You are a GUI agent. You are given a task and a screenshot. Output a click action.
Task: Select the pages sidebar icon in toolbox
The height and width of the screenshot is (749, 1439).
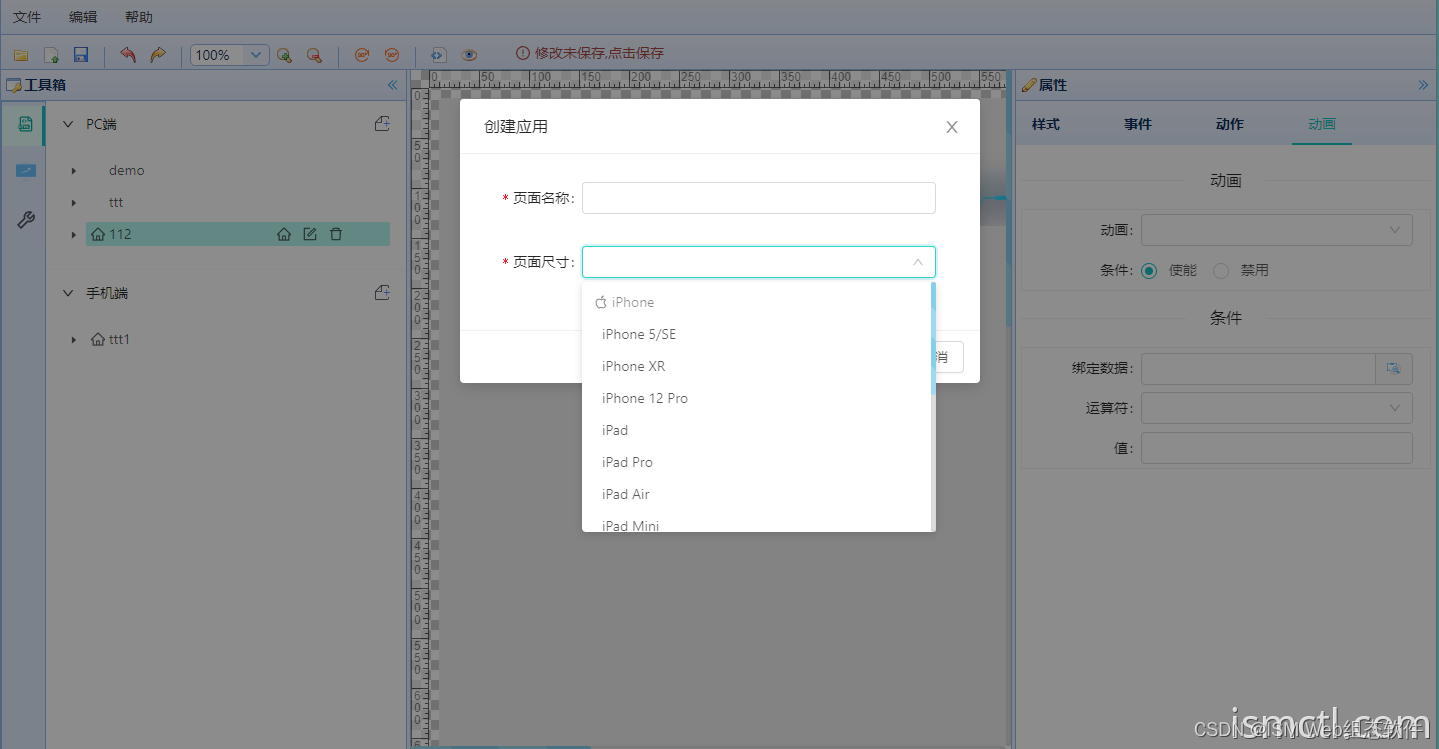coord(25,124)
